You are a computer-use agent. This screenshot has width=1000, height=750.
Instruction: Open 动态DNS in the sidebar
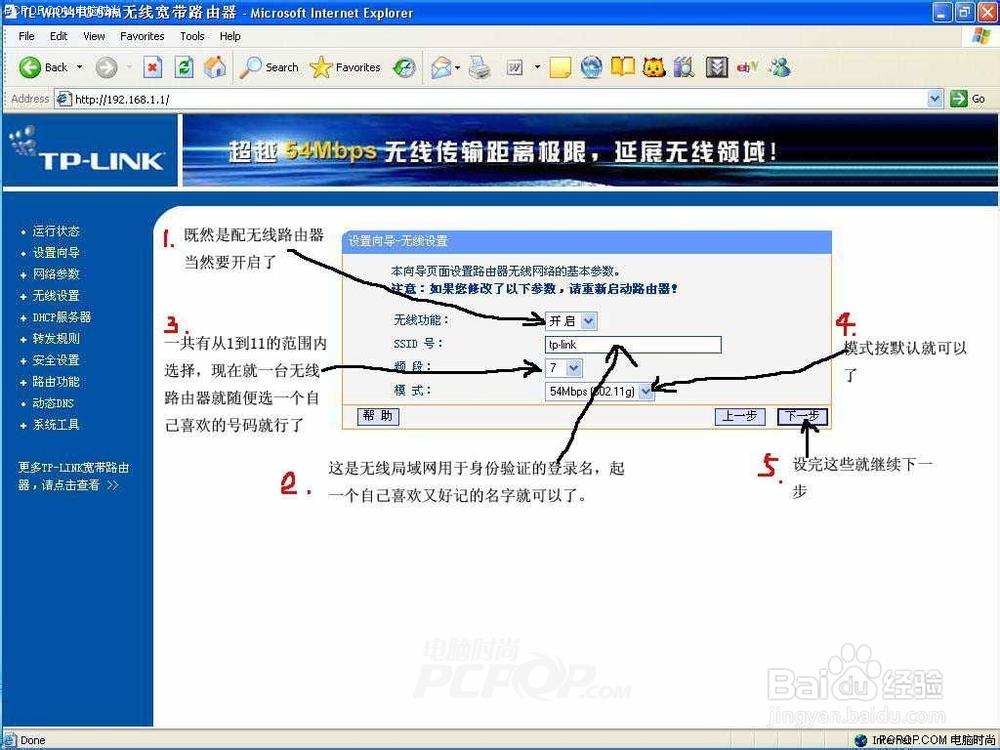click(53, 403)
